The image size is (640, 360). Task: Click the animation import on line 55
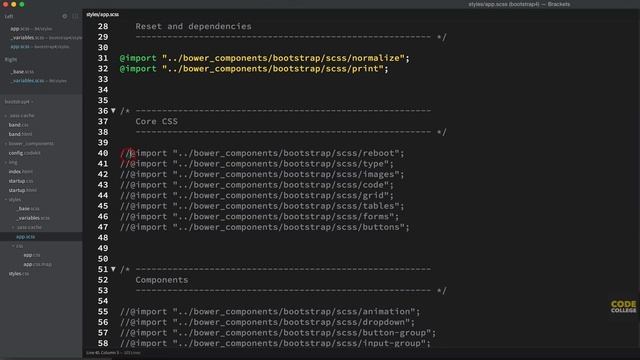click(270, 311)
